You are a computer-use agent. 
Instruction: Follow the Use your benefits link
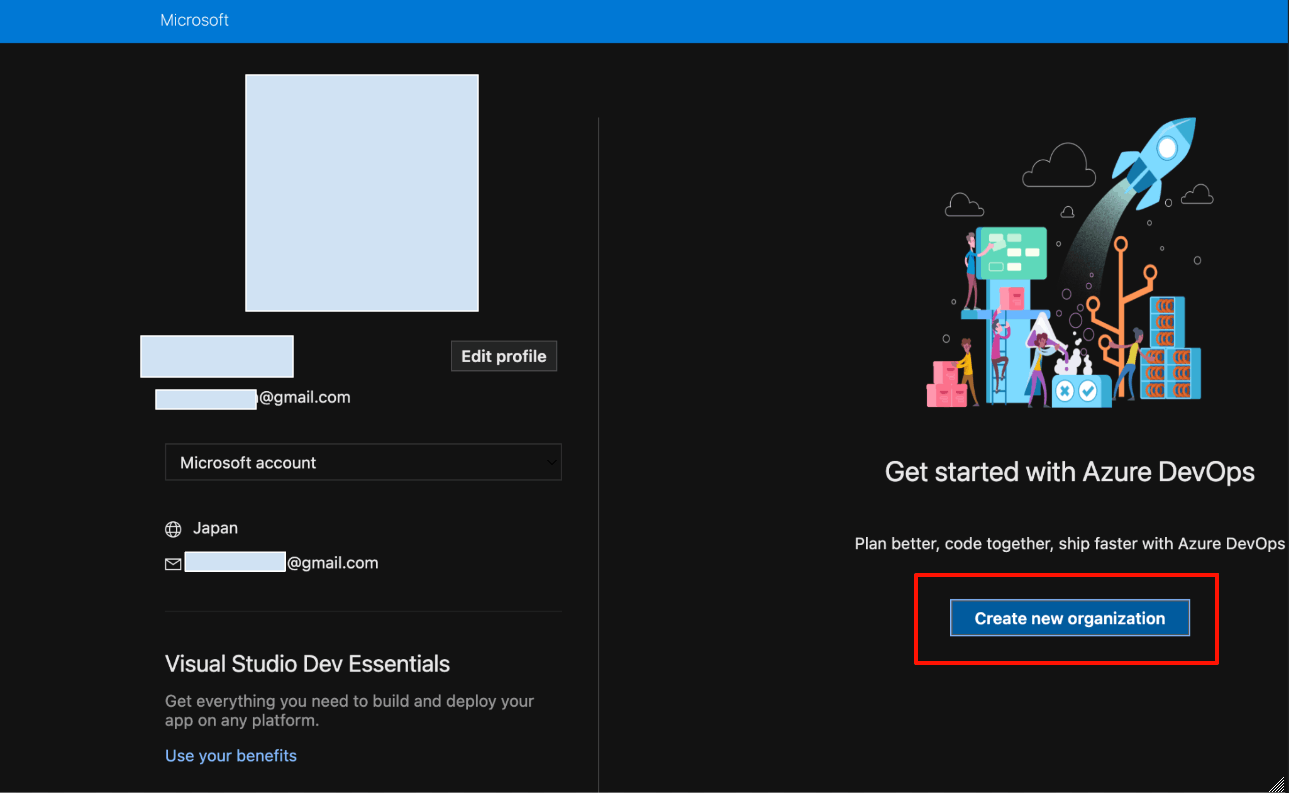coord(231,755)
